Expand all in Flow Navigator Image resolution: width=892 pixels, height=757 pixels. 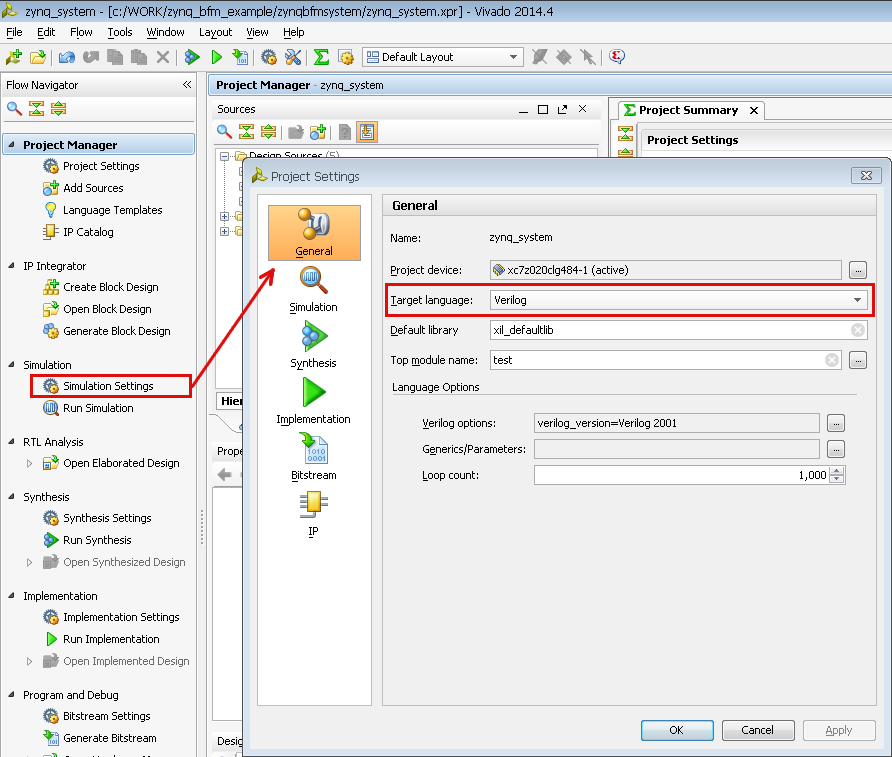pyautogui.click(x=59, y=108)
